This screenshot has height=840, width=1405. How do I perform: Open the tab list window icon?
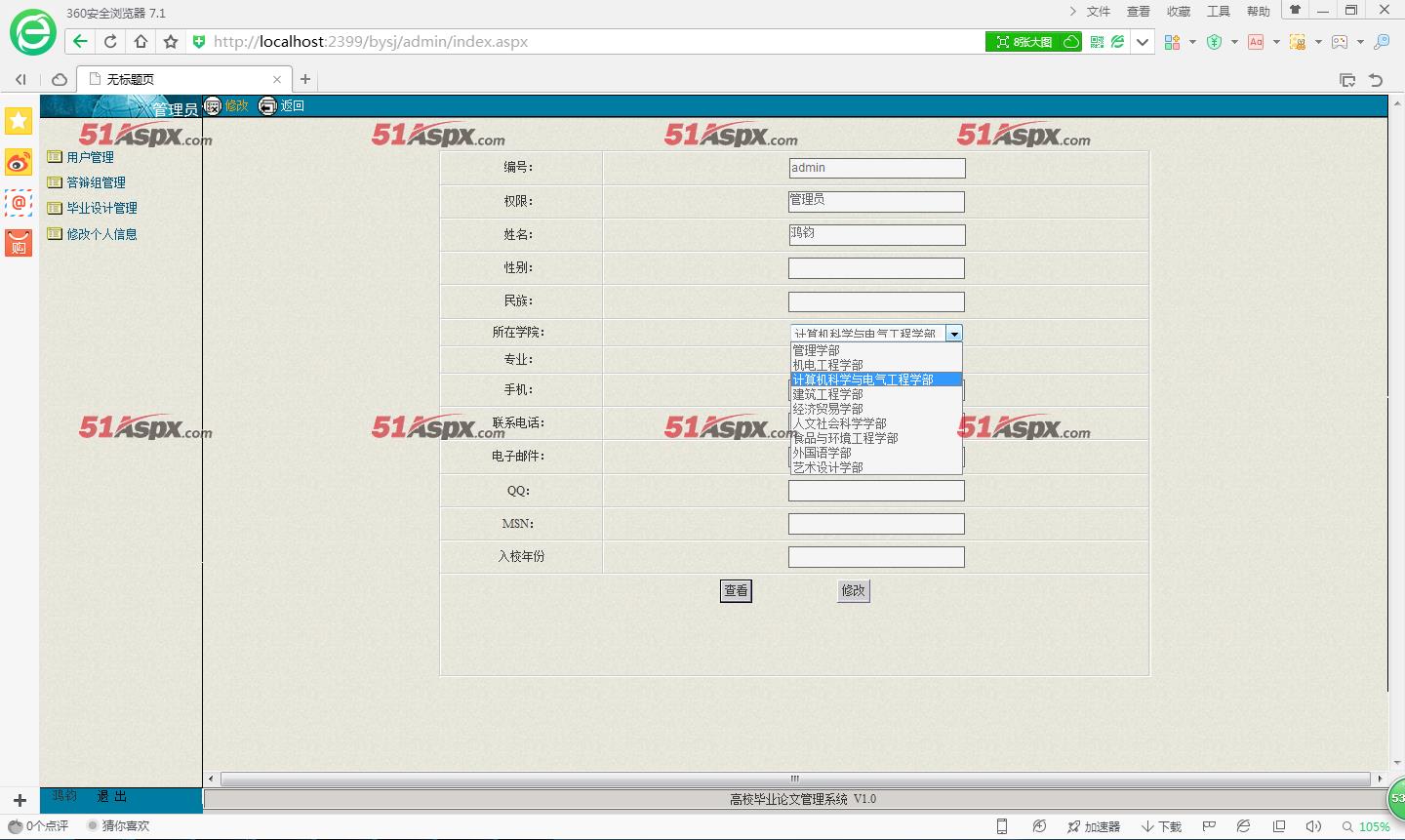point(1347,80)
